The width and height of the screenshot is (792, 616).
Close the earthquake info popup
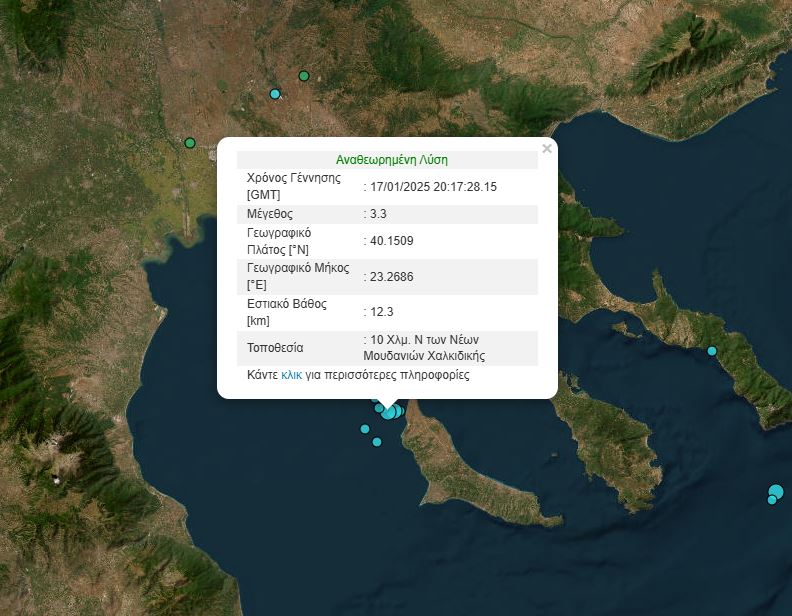546,149
